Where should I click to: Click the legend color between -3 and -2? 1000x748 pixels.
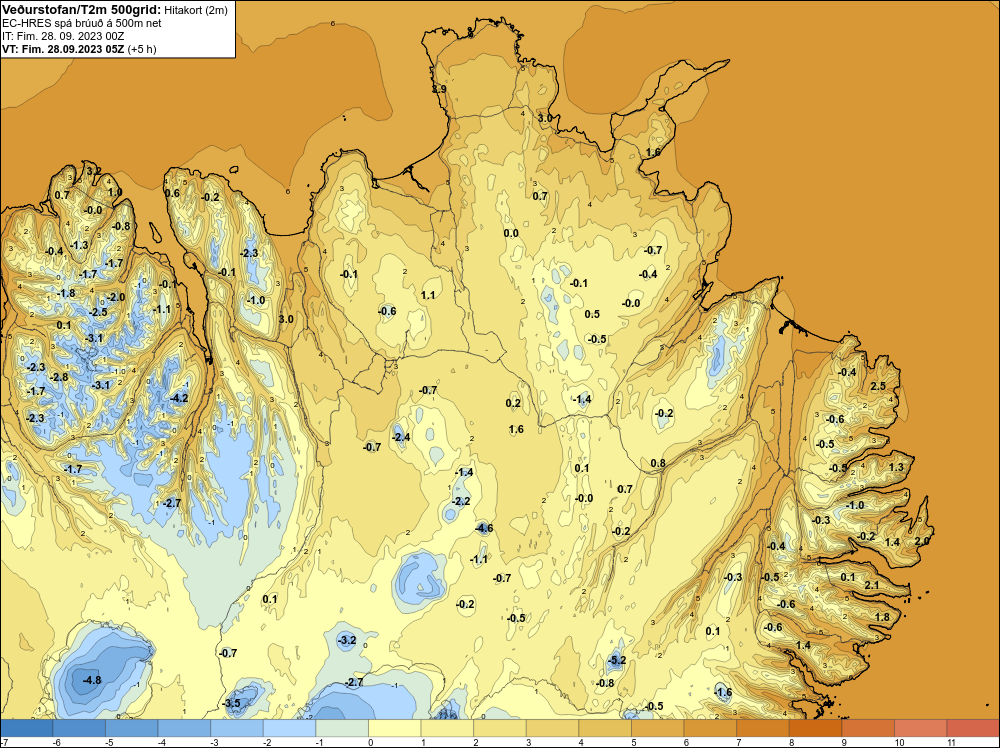pyautogui.click(x=237, y=728)
